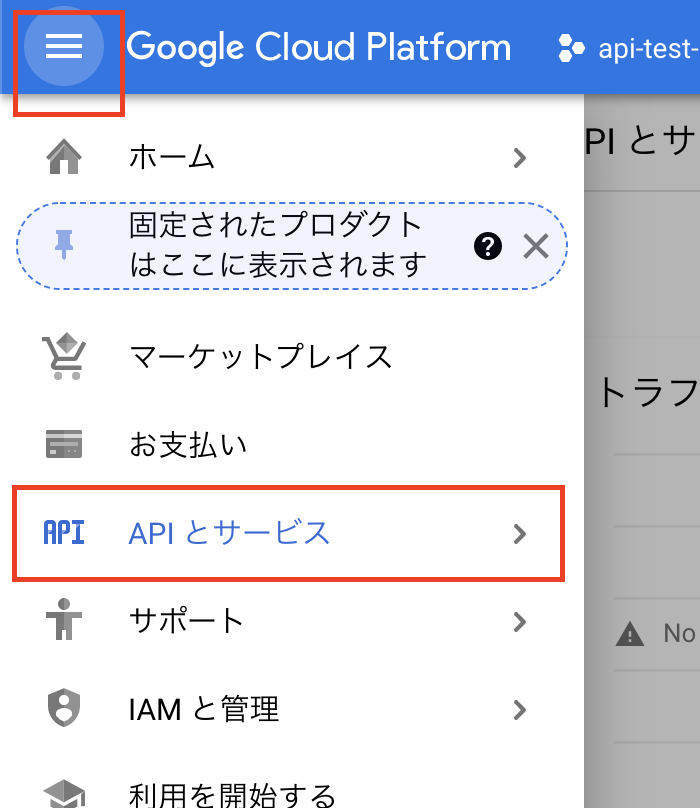Expand the API とサービス submenu chevron
This screenshot has height=808, width=700.
(520, 534)
